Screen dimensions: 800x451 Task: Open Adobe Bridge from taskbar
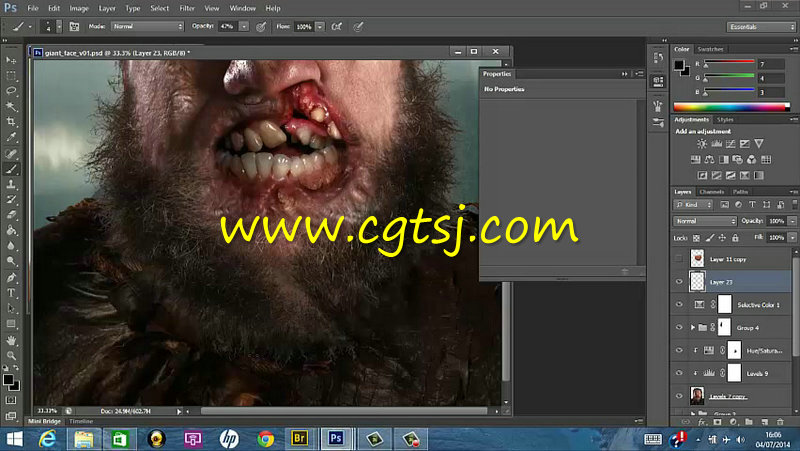pyautogui.click(x=299, y=439)
